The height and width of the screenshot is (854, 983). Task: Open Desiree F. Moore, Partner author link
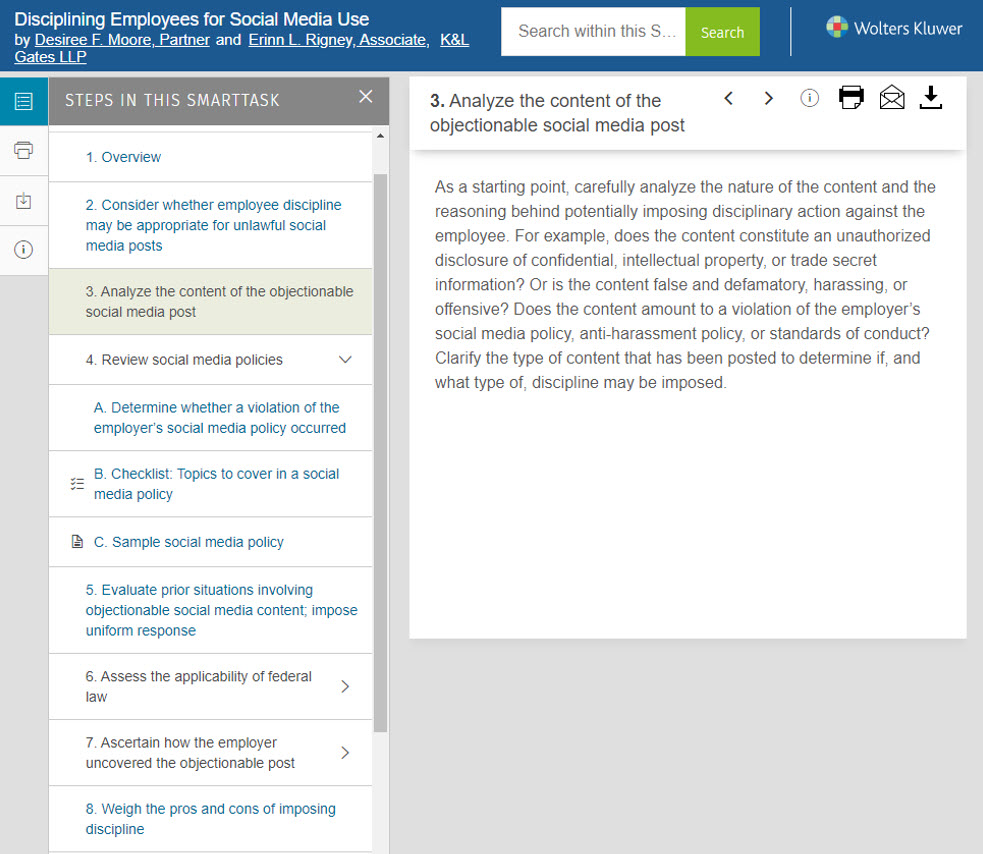(x=122, y=40)
